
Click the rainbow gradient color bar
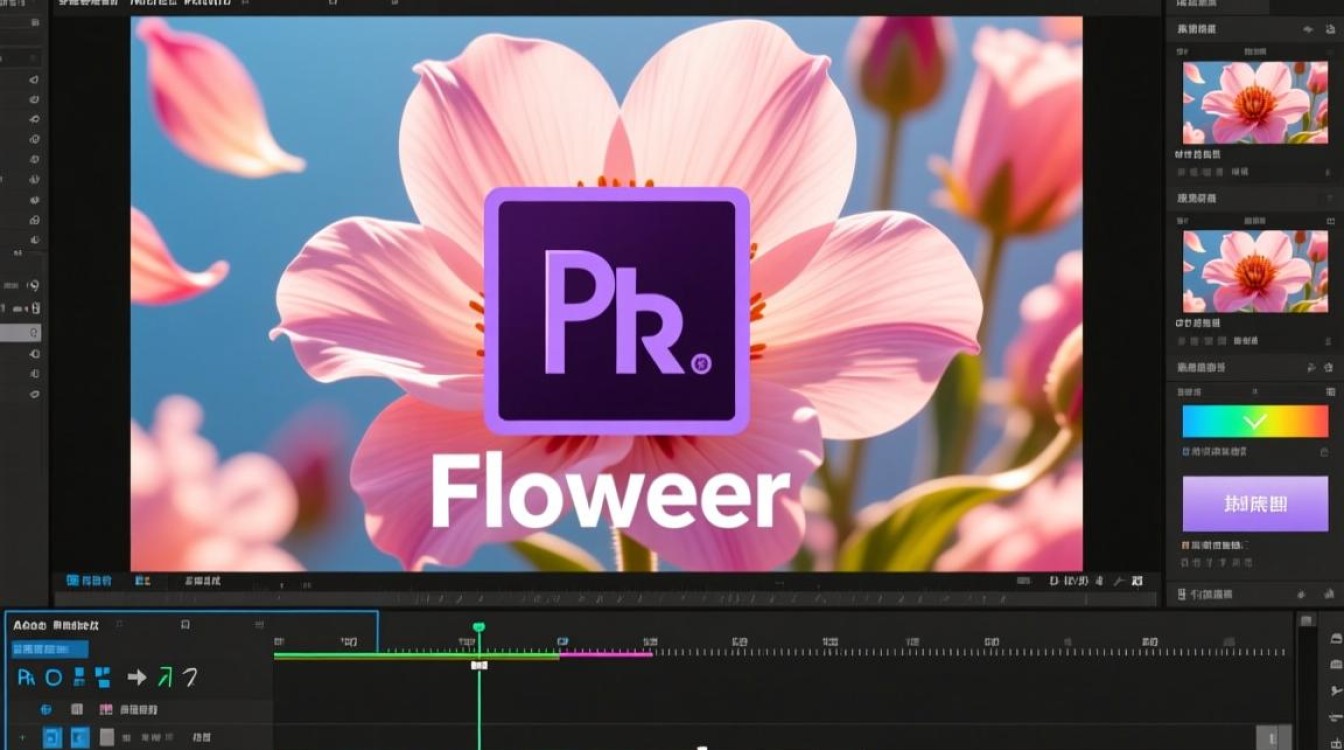[x=1255, y=421]
